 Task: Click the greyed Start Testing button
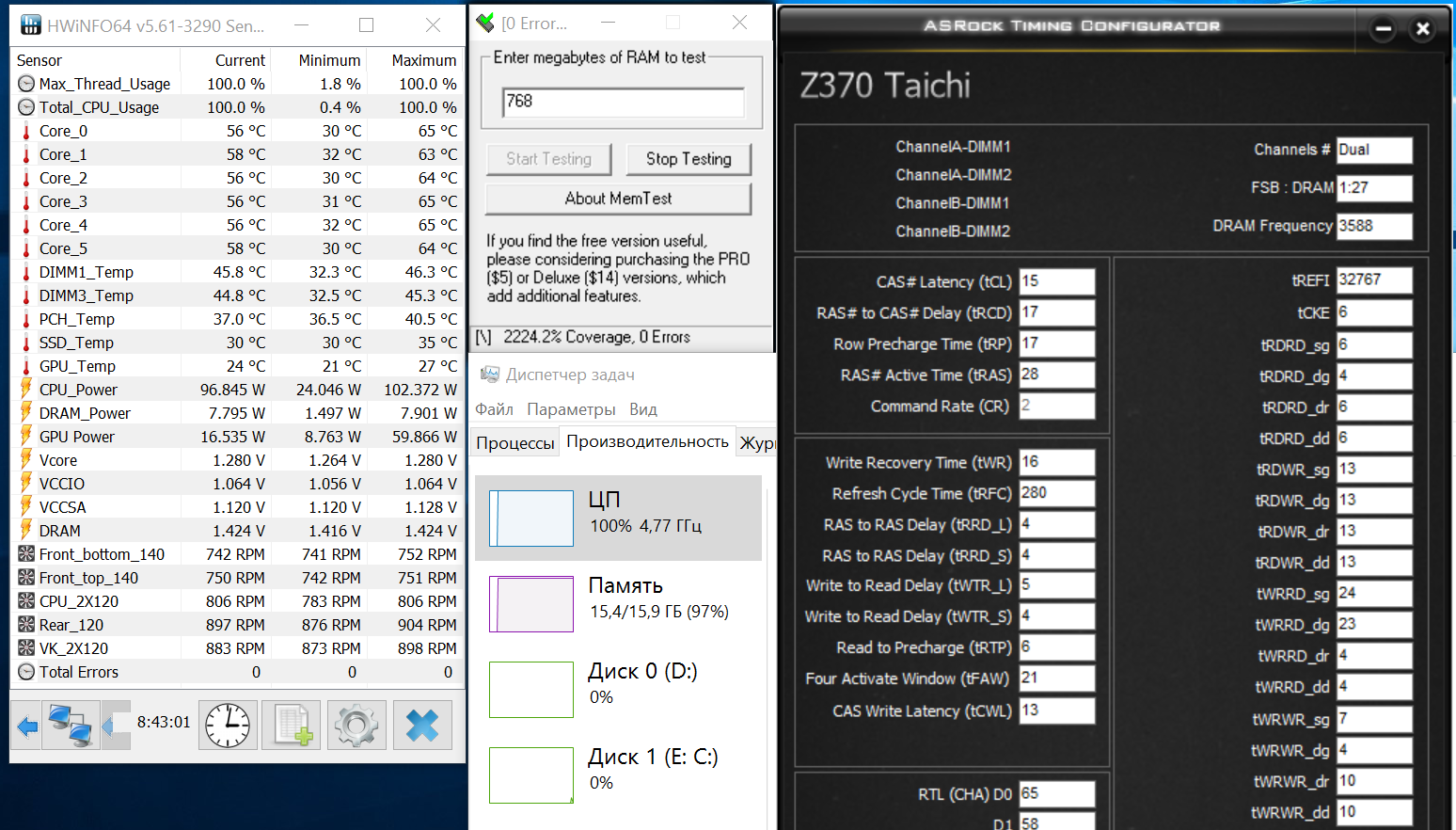549,159
